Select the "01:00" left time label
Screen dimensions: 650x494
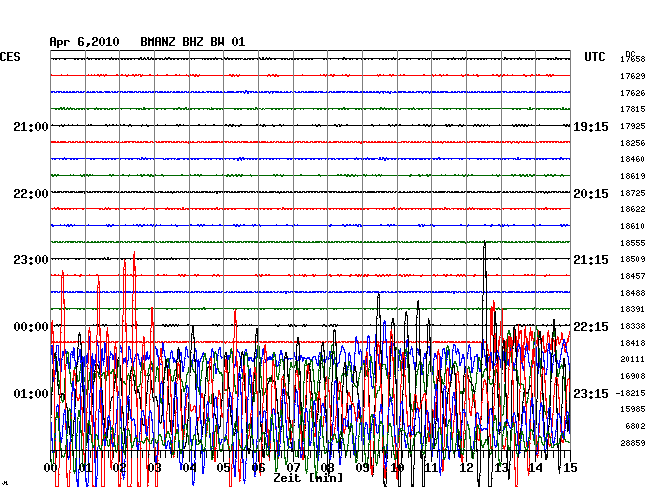(x=31, y=393)
